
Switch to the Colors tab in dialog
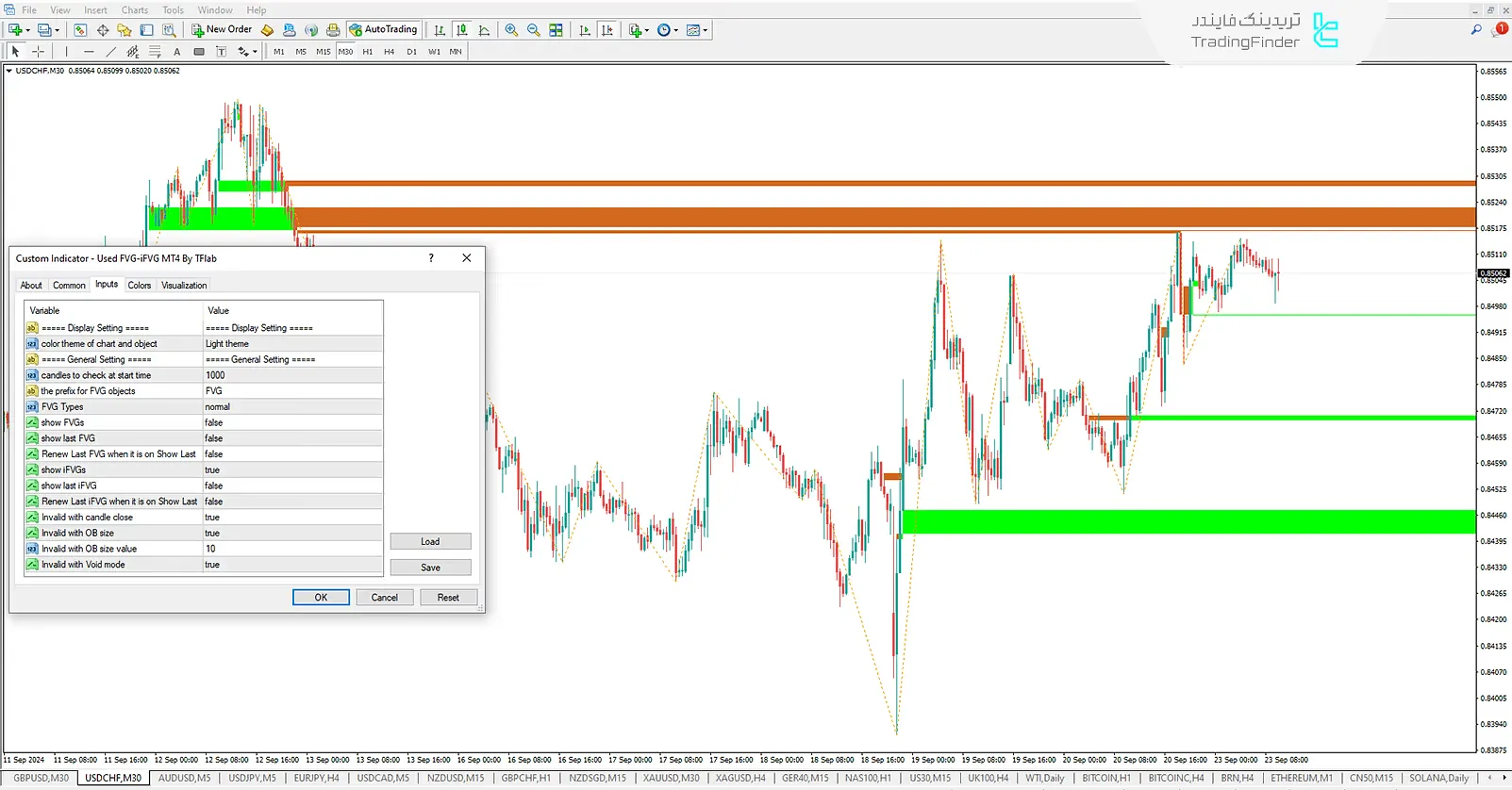pos(139,286)
